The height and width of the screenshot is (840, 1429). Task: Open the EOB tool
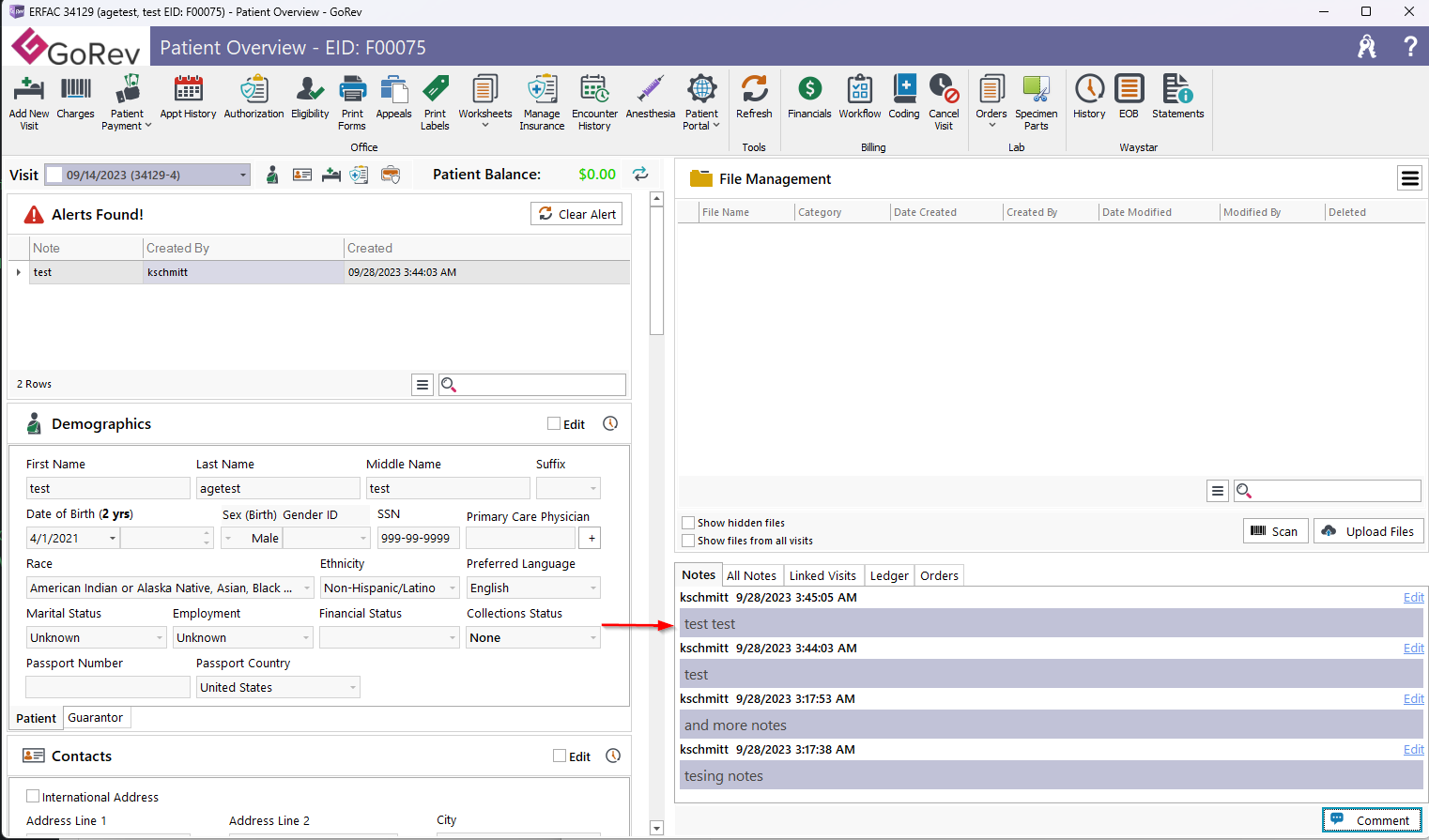[1129, 98]
